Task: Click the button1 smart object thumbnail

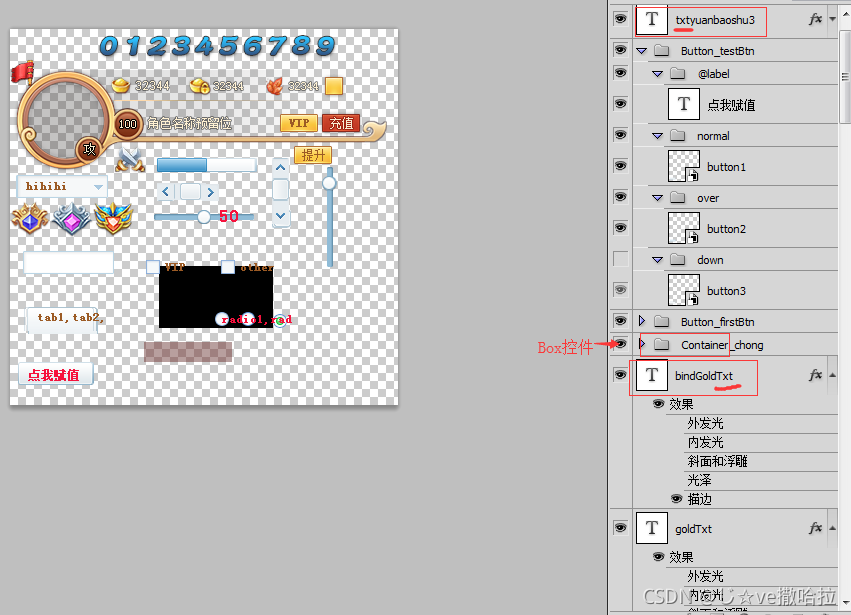Action: 683,166
